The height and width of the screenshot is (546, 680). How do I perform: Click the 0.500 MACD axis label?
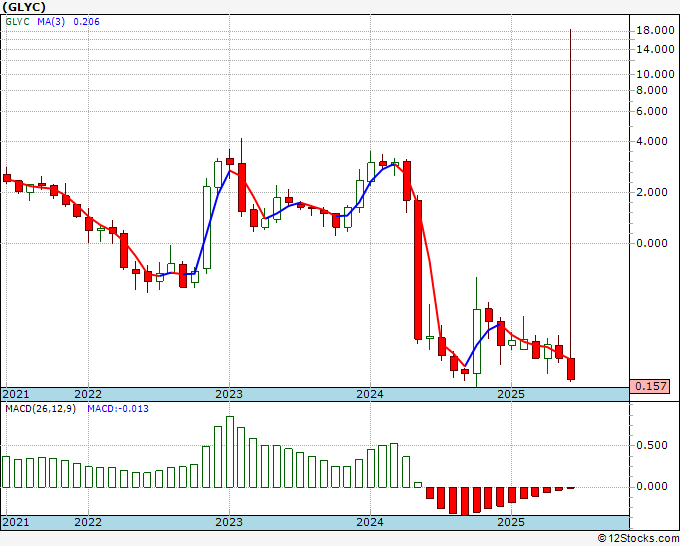click(652, 445)
